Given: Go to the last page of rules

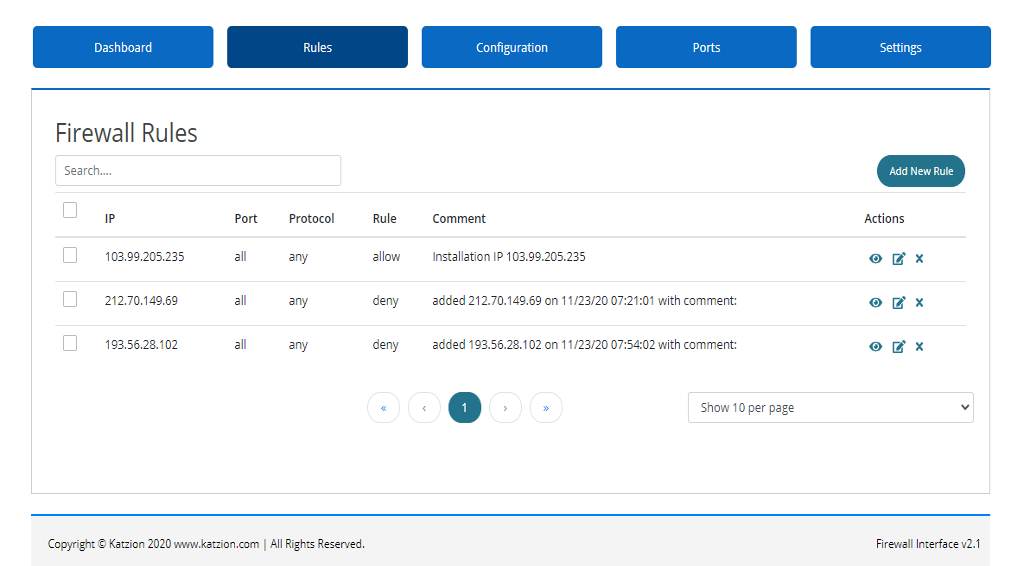Looking at the screenshot, I should click(x=545, y=408).
